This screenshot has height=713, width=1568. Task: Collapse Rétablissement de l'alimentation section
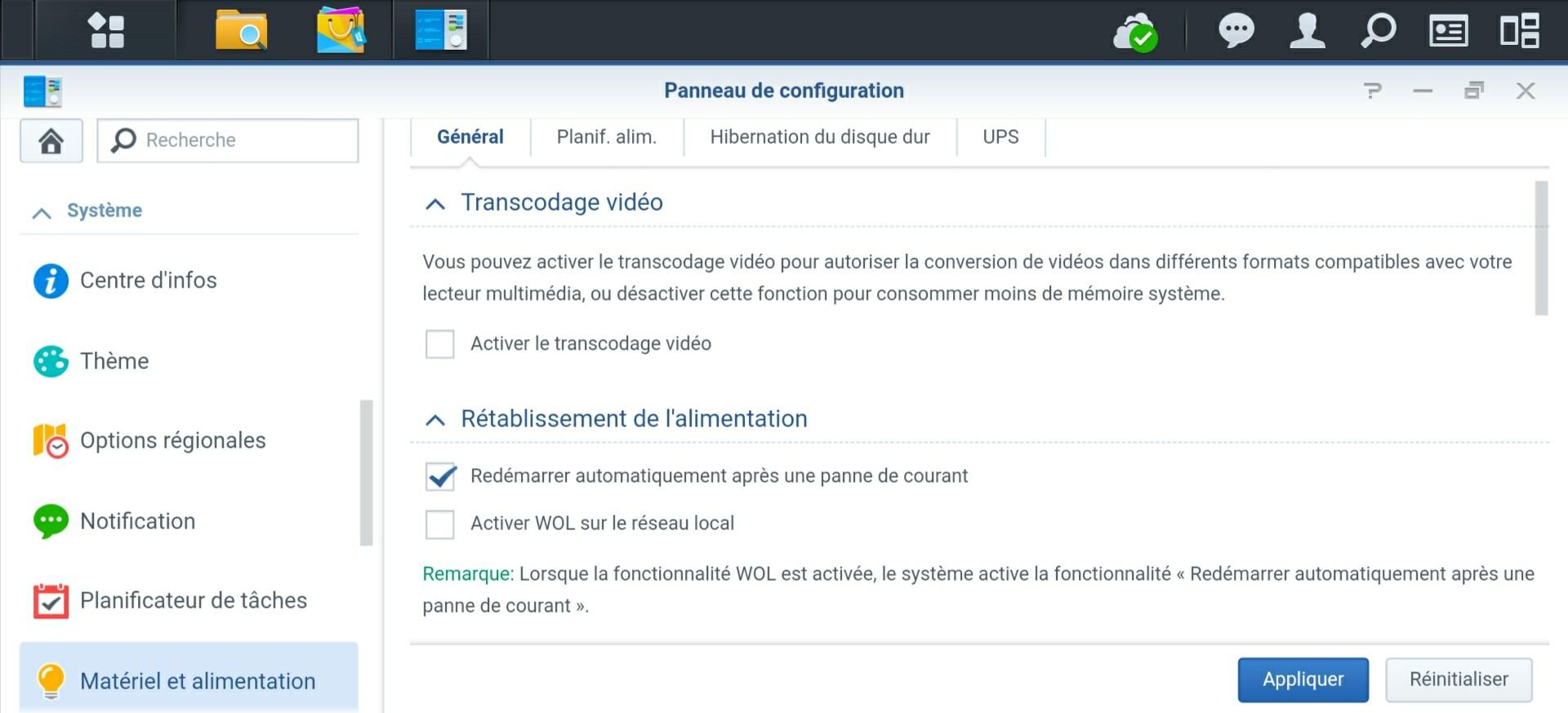(x=435, y=420)
